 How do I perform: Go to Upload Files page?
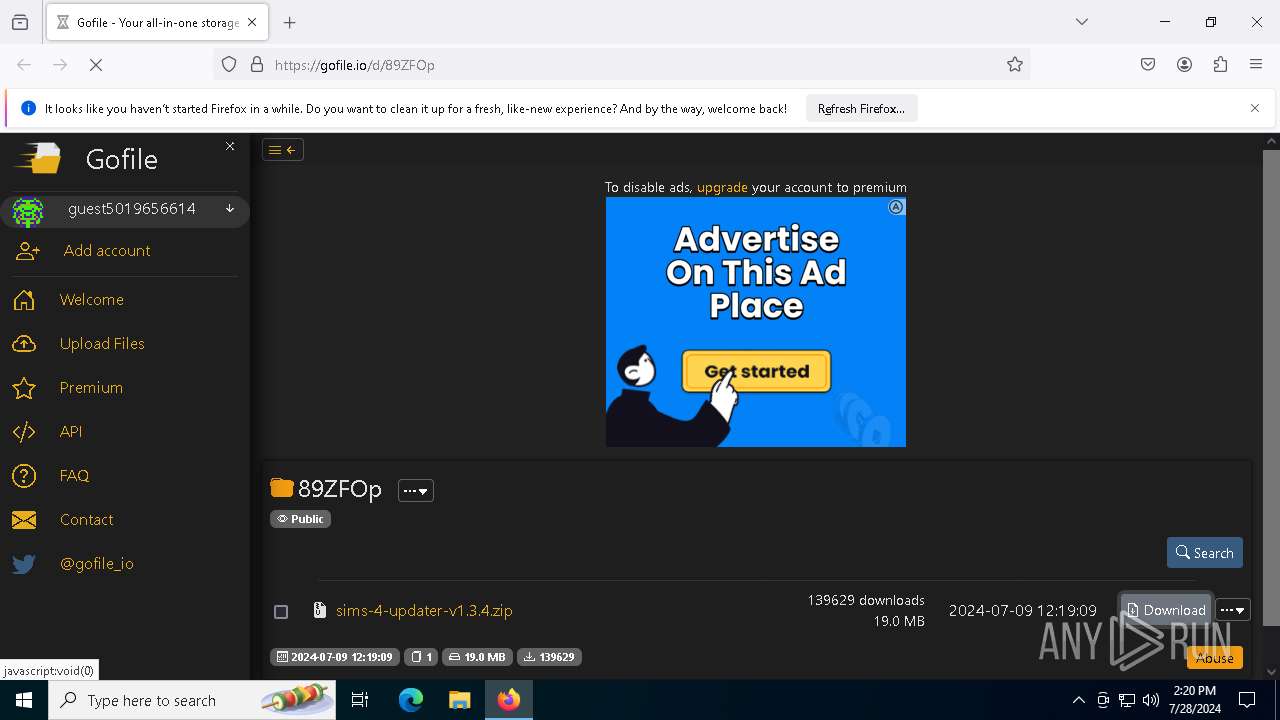pyautogui.click(x=102, y=344)
